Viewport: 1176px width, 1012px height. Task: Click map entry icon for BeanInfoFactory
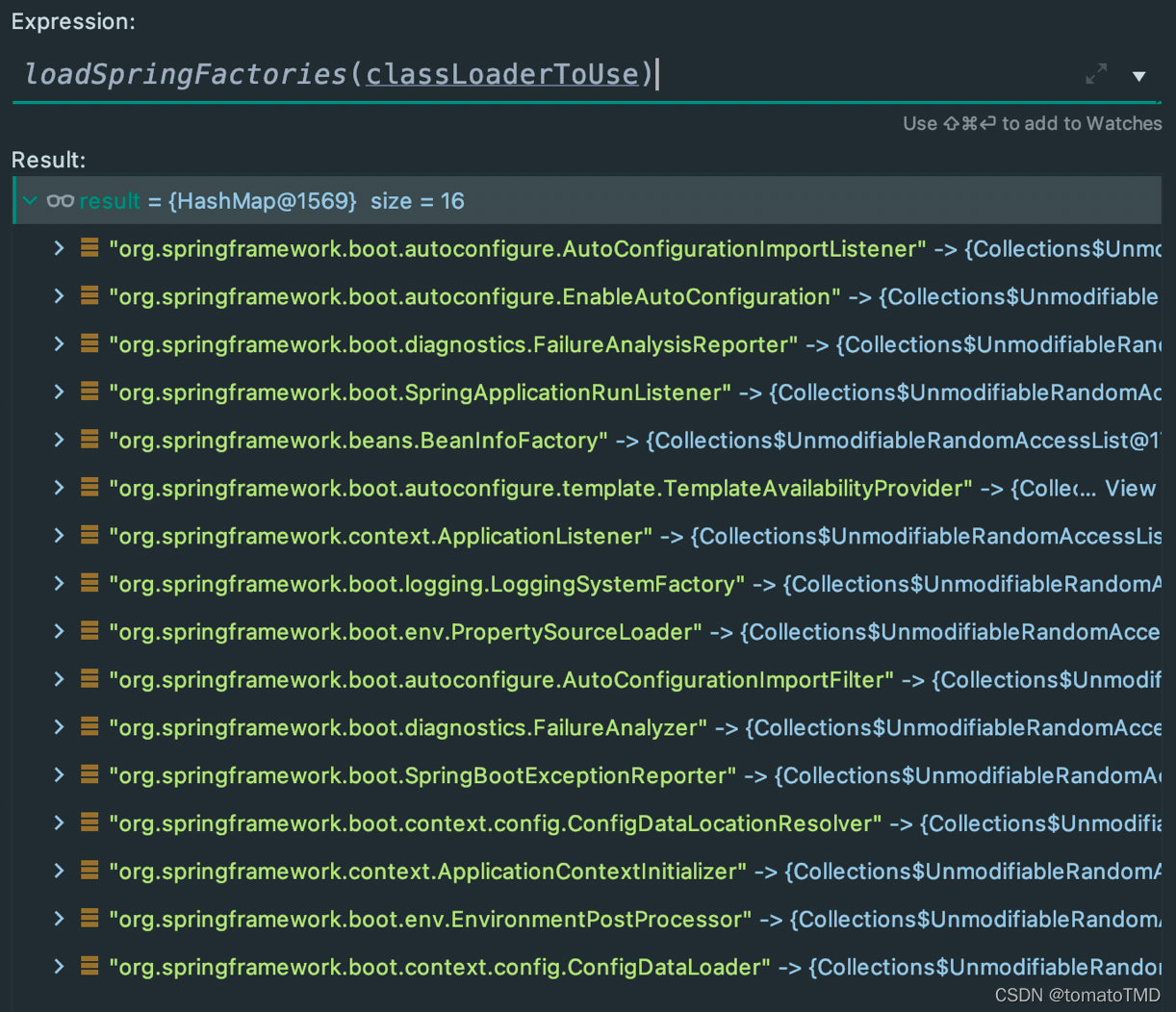tap(89, 440)
